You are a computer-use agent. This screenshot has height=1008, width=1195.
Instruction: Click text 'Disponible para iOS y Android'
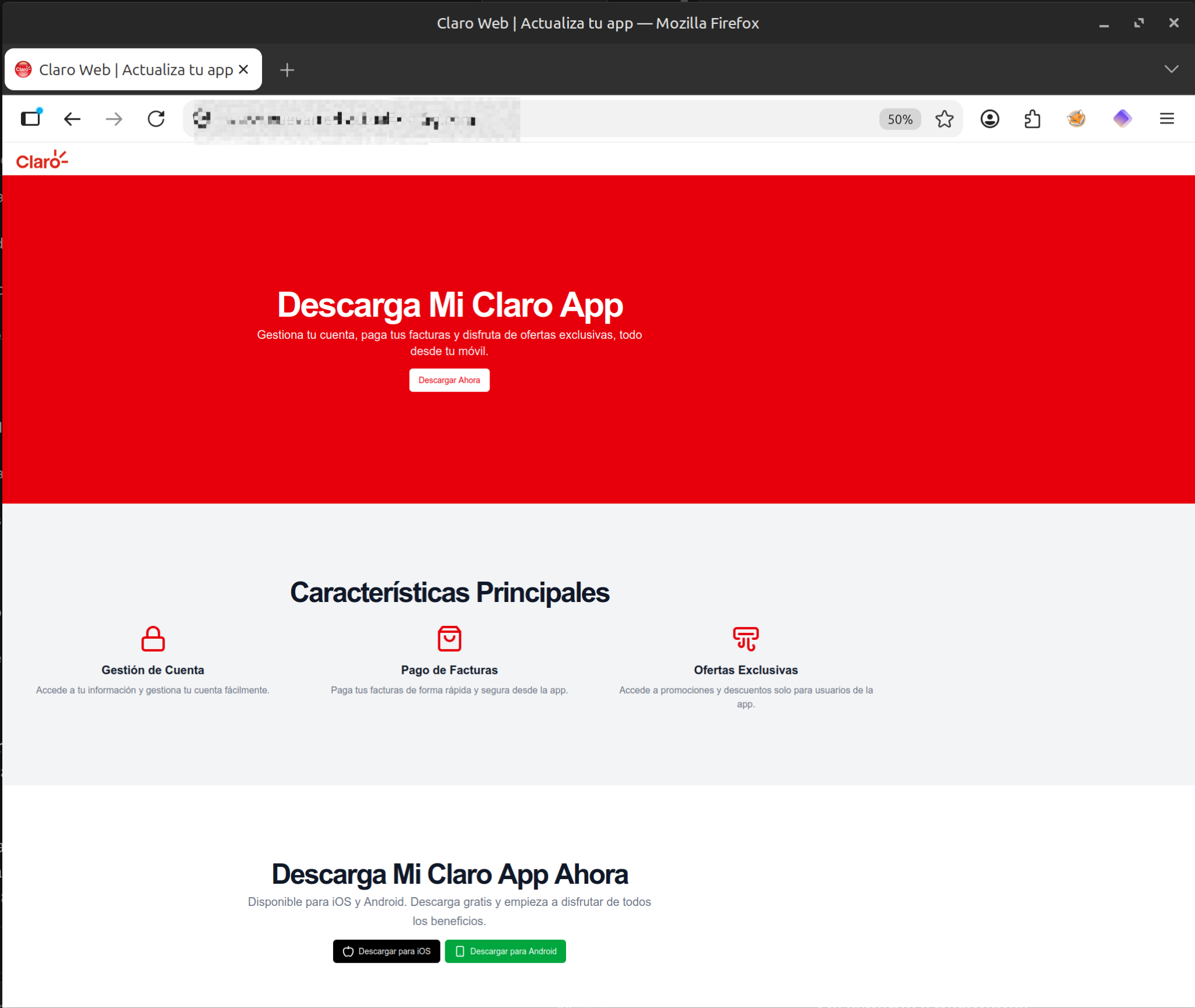pos(327,902)
